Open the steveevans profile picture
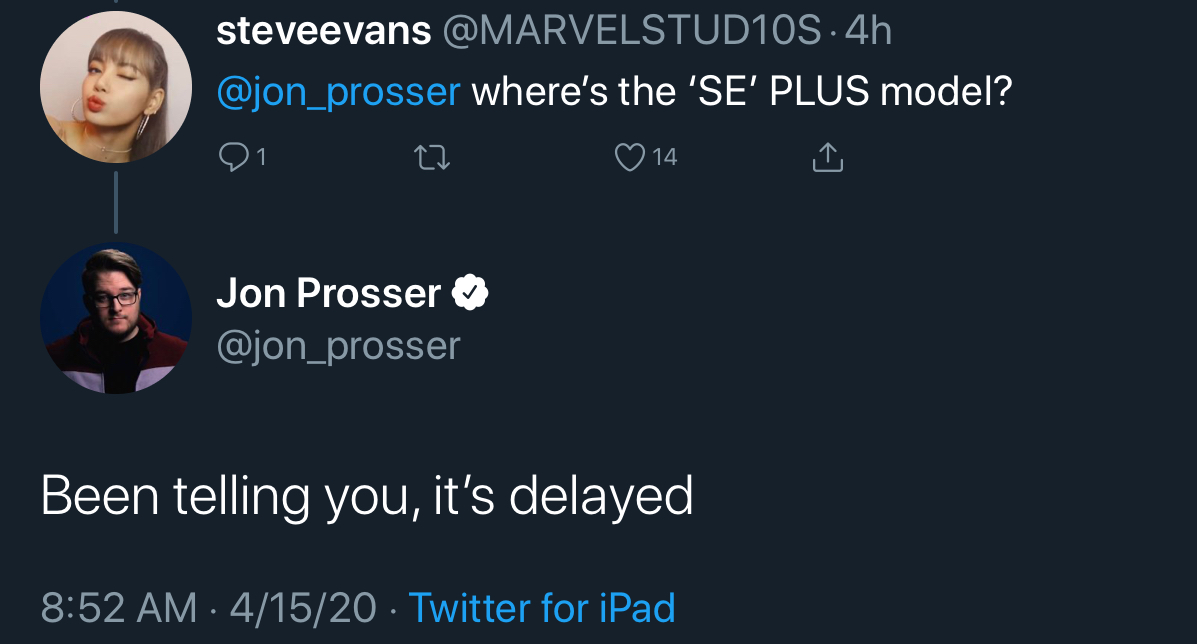Screen dimensions: 1197x644 click(x=116, y=87)
